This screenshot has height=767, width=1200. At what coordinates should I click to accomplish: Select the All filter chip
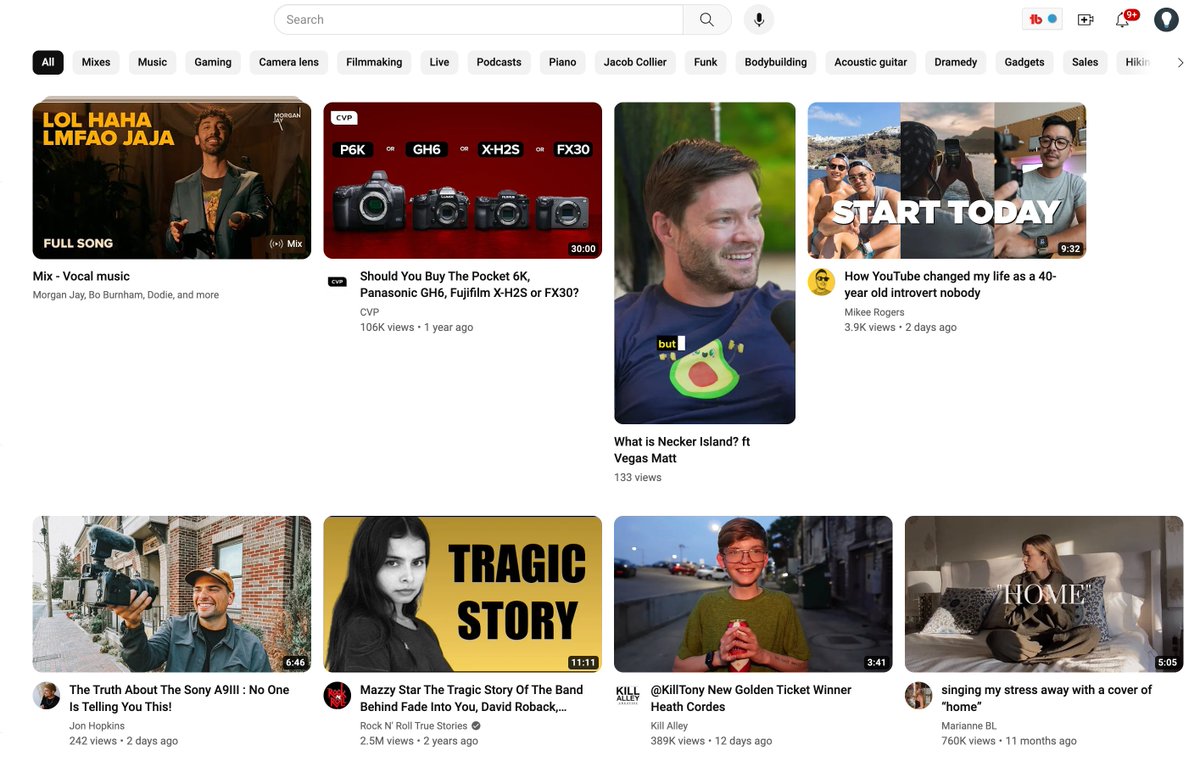click(48, 62)
